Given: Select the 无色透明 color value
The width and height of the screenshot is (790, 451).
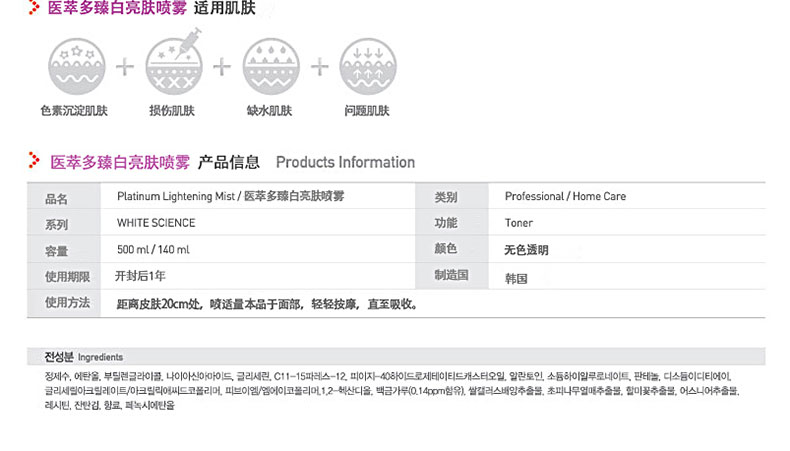Looking at the screenshot, I should pos(527,250).
